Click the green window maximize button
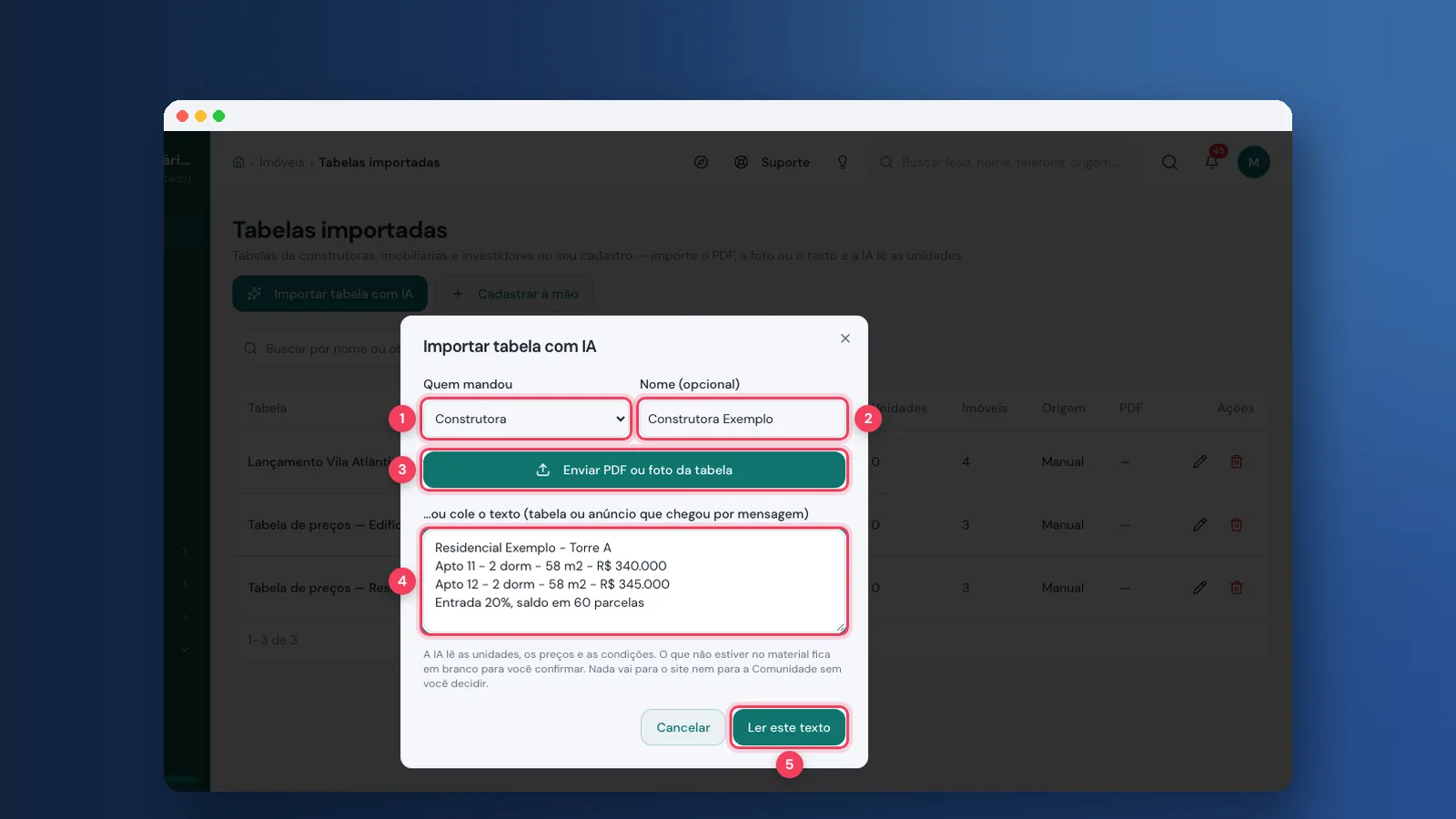This screenshot has height=819, width=1456. 218,116
